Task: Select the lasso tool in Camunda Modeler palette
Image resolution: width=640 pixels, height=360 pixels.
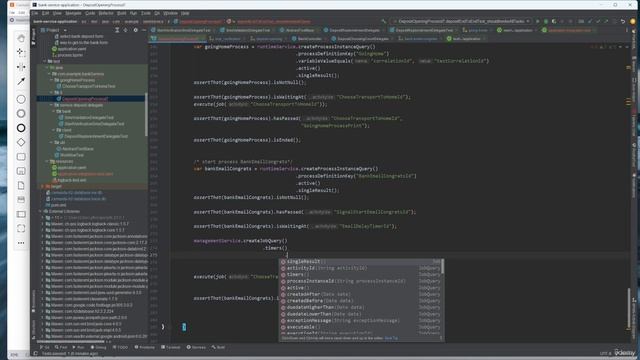Action: (21, 52)
